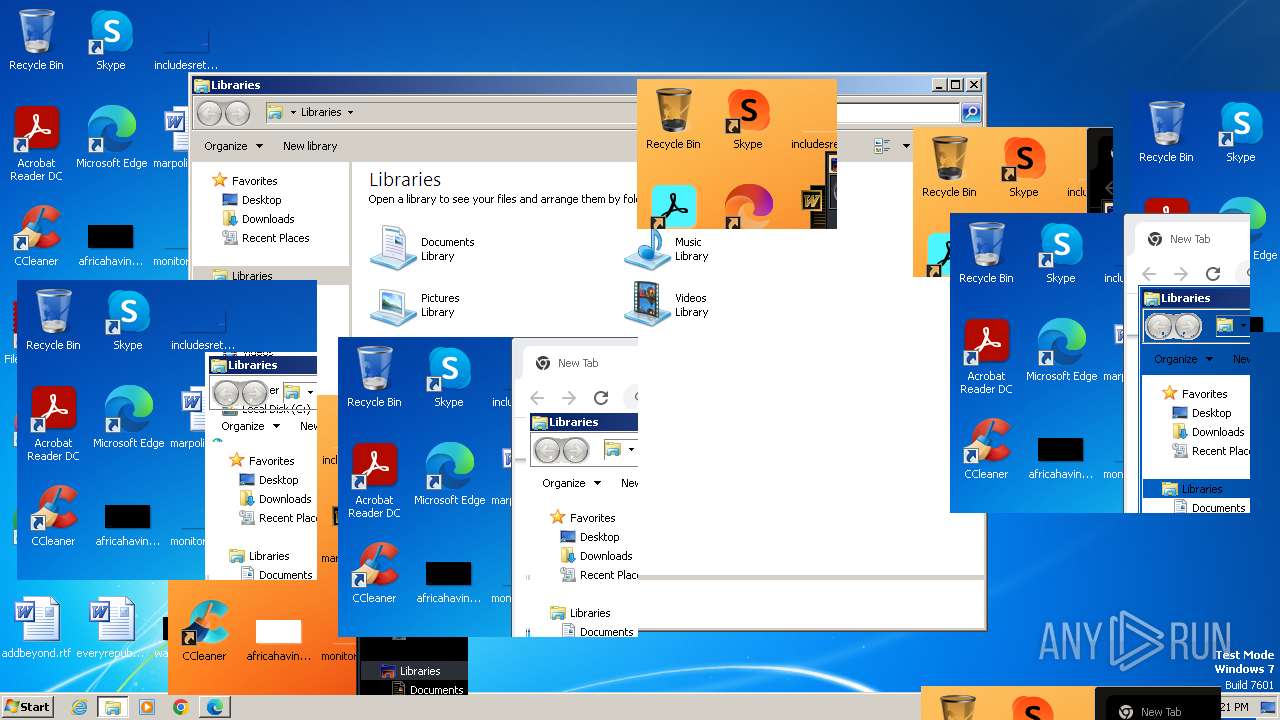Open the Videos Library icon
Viewport: 1280px width, 720px height.
(x=648, y=305)
